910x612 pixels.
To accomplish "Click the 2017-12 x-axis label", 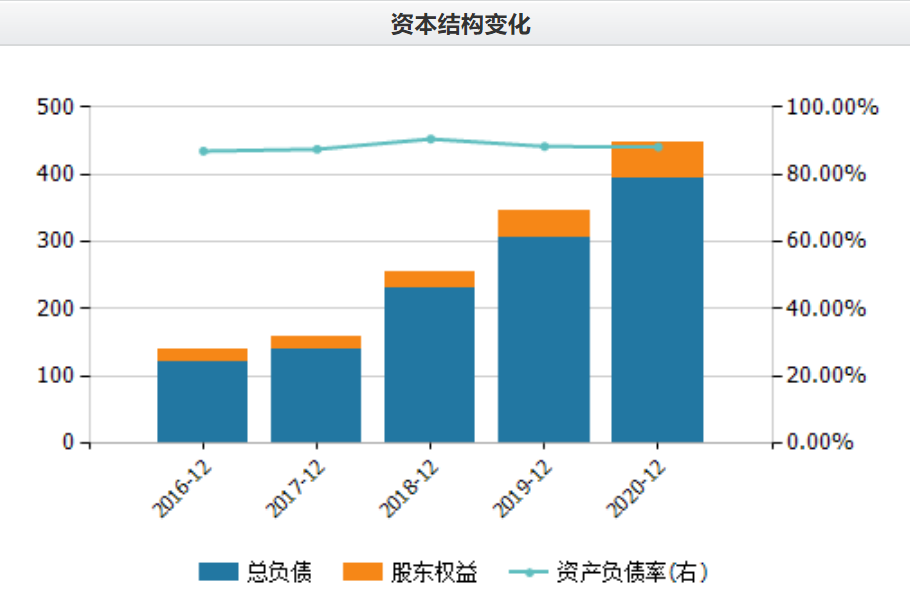I will [295, 488].
